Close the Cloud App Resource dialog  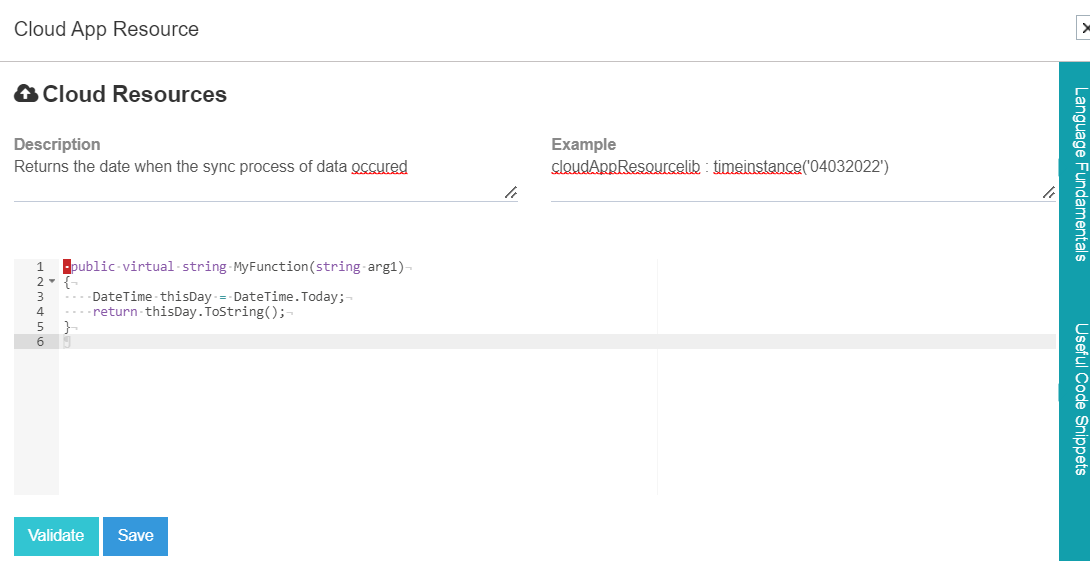coord(1084,29)
